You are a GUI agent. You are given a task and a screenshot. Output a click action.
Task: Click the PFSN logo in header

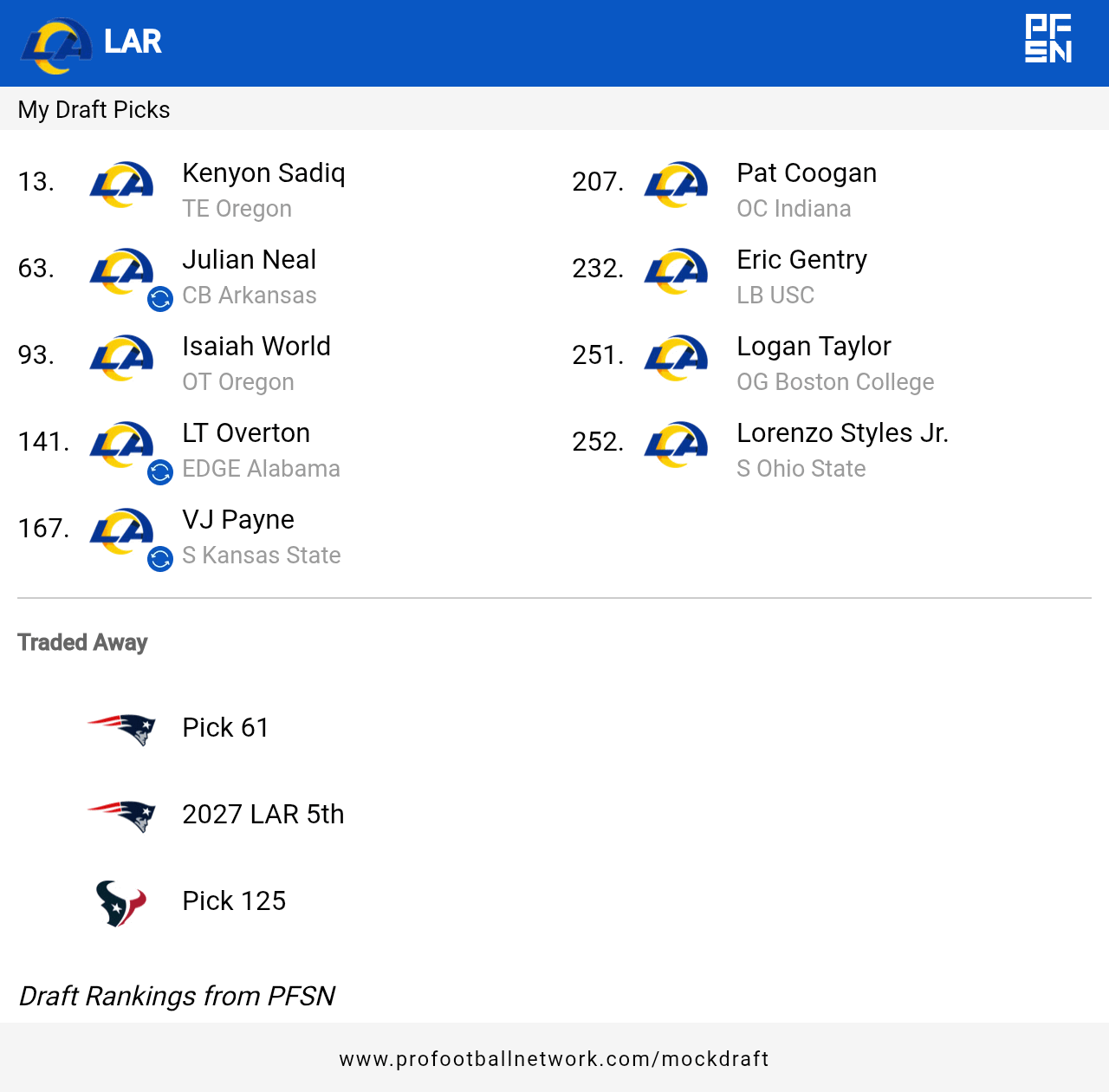coord(1048,39)
